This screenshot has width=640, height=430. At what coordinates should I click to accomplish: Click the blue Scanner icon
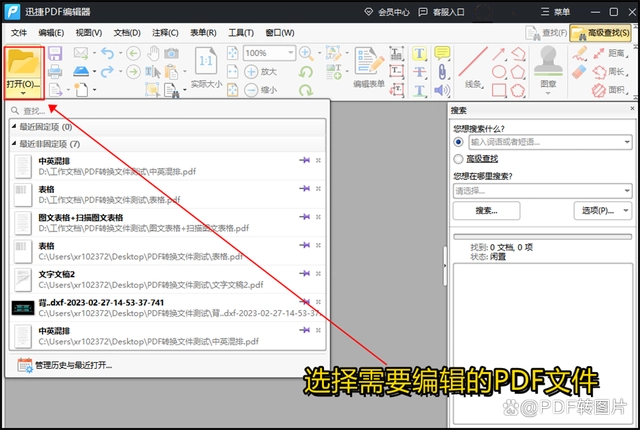tap(81, 71)
